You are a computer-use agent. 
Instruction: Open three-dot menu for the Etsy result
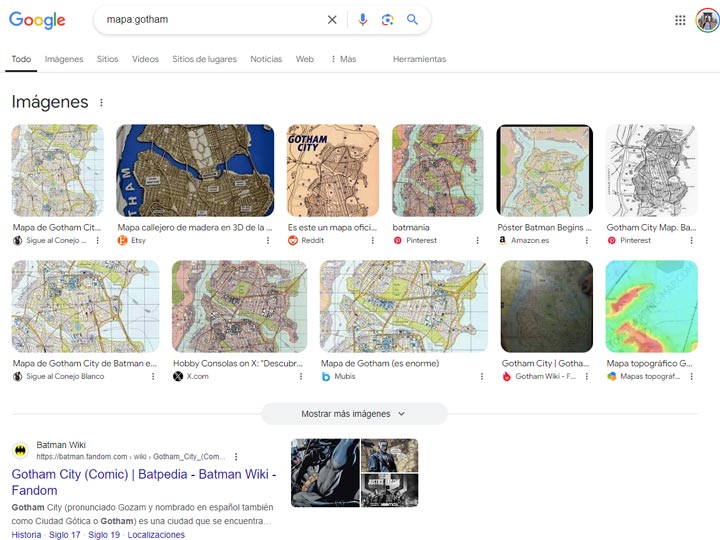268,240
